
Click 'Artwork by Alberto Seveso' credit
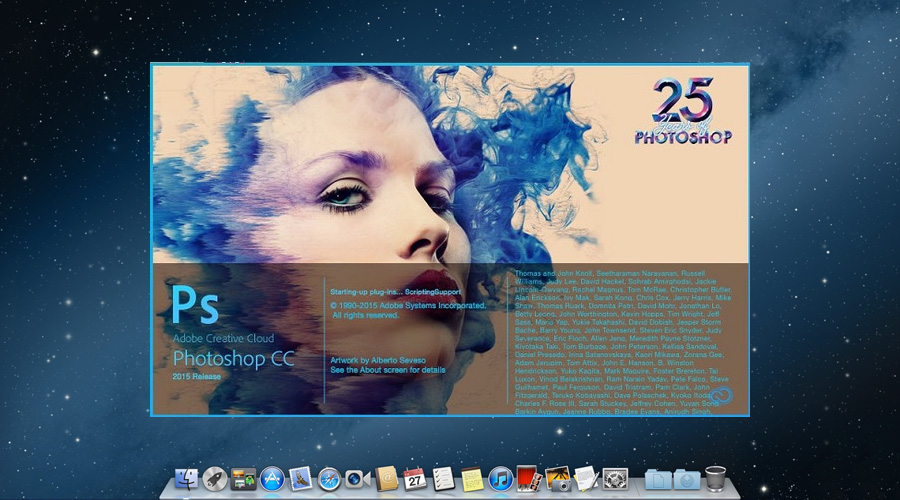click(x=378, y=361)
